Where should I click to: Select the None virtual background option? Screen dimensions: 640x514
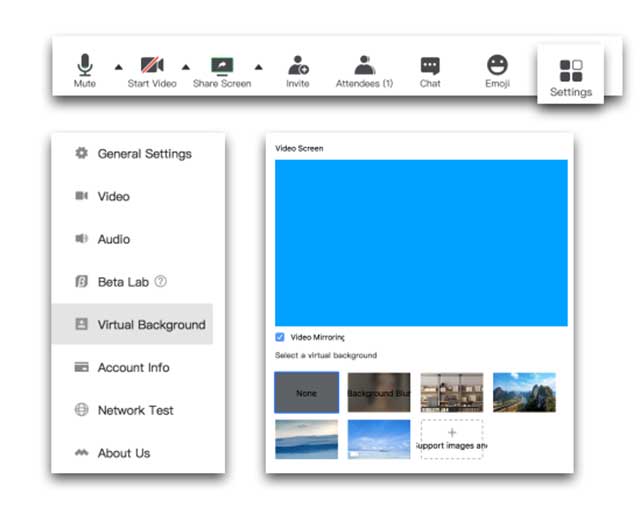[x=306, y=393]
